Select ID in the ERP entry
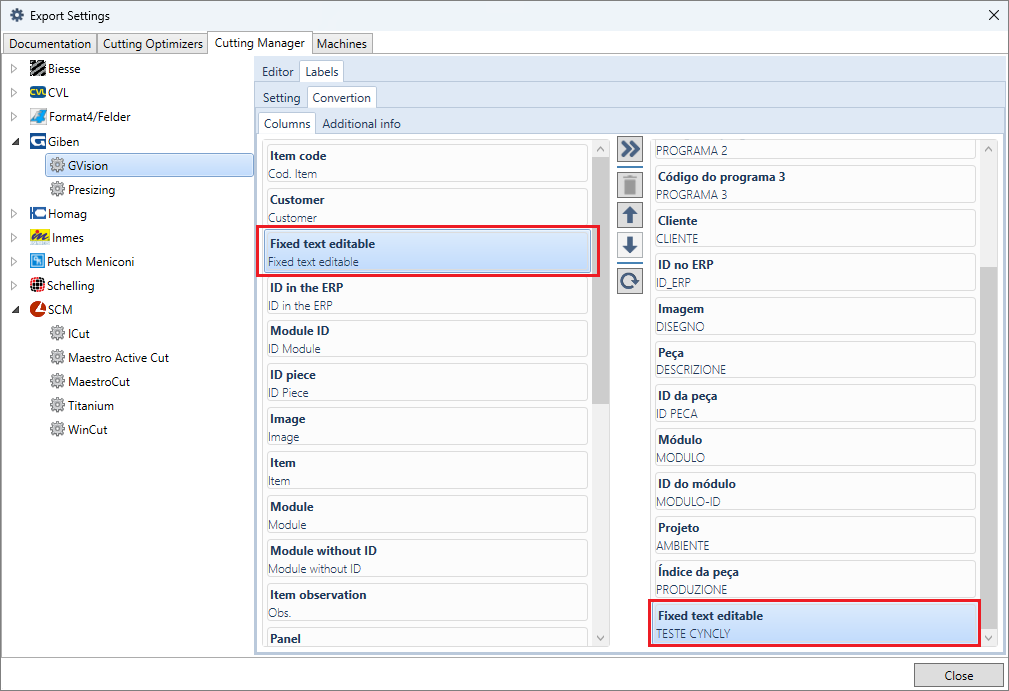Viewport: 1009px width, 691px height. 427,295
